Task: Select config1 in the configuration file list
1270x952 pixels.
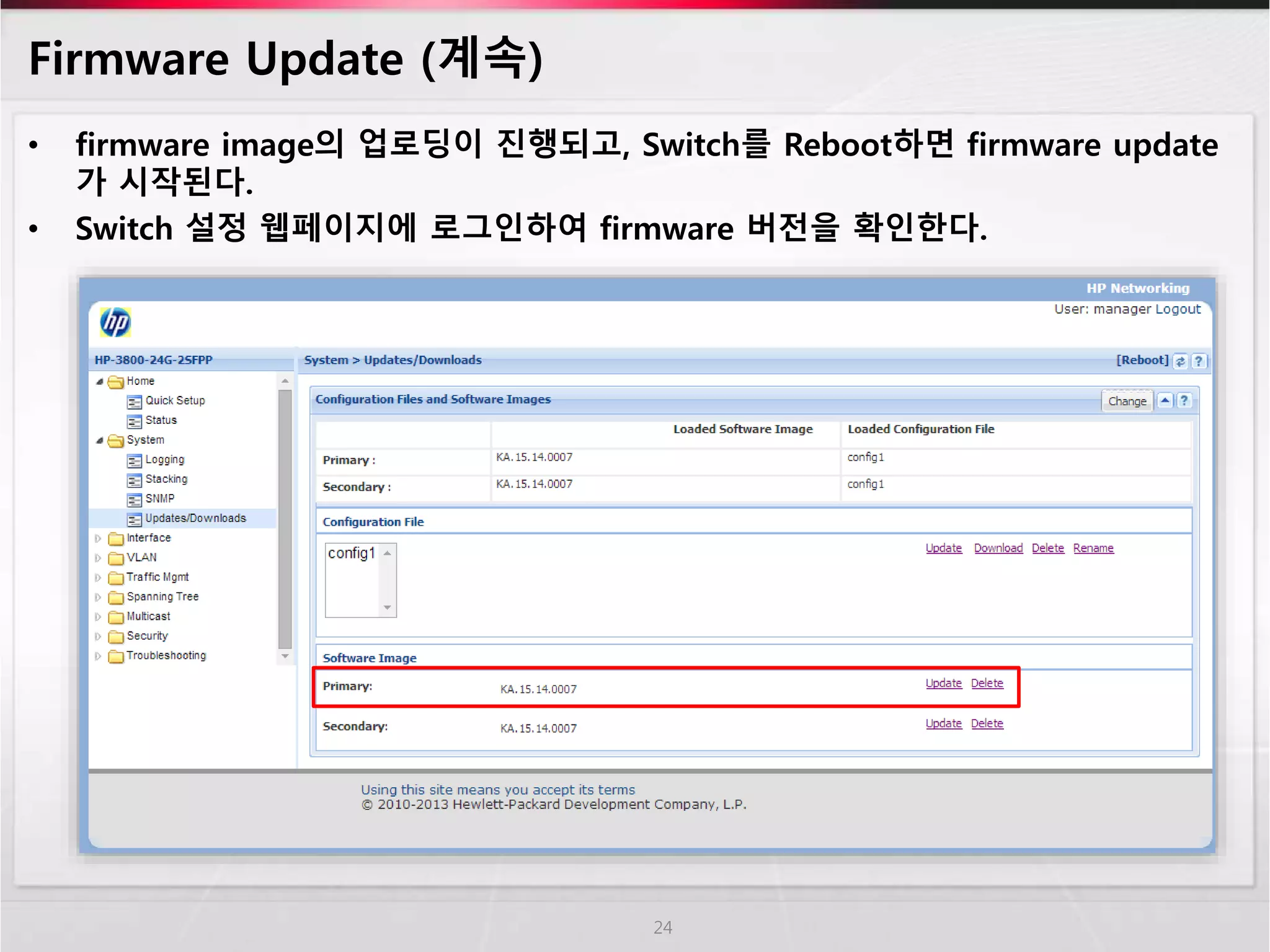Action: tap(352, 553)
